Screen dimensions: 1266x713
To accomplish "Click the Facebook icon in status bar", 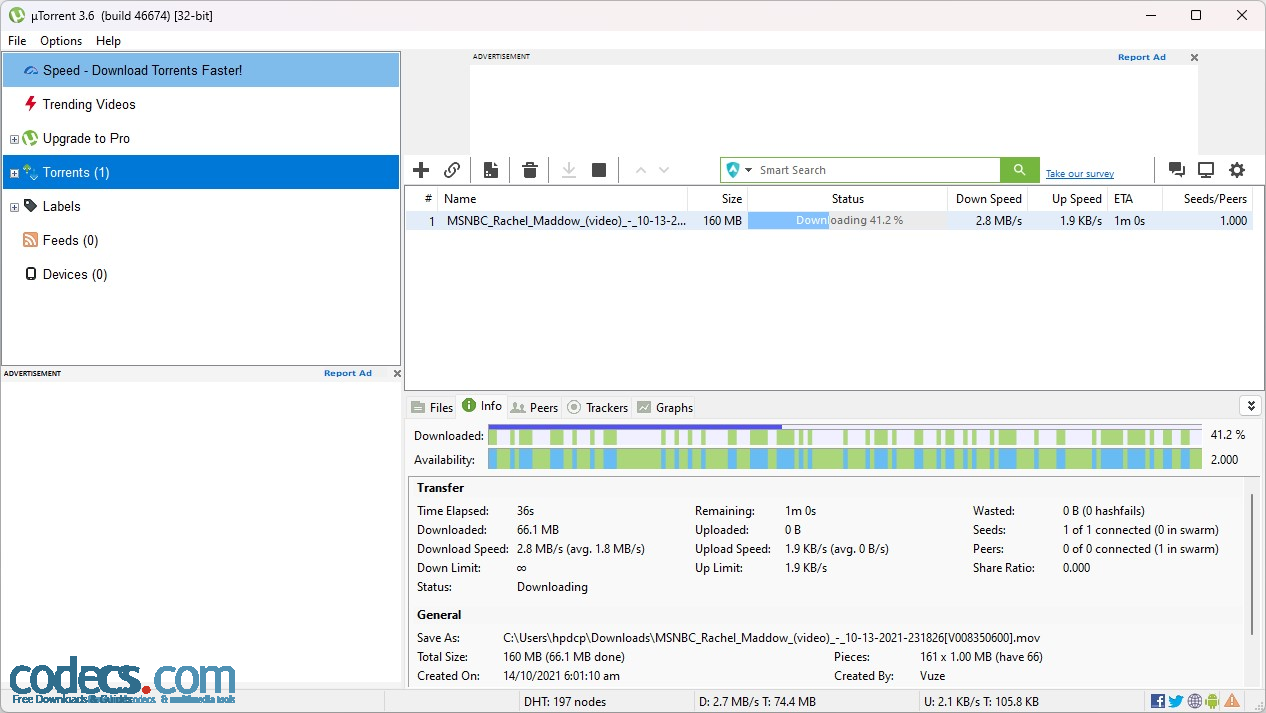I will (1158, 701).
